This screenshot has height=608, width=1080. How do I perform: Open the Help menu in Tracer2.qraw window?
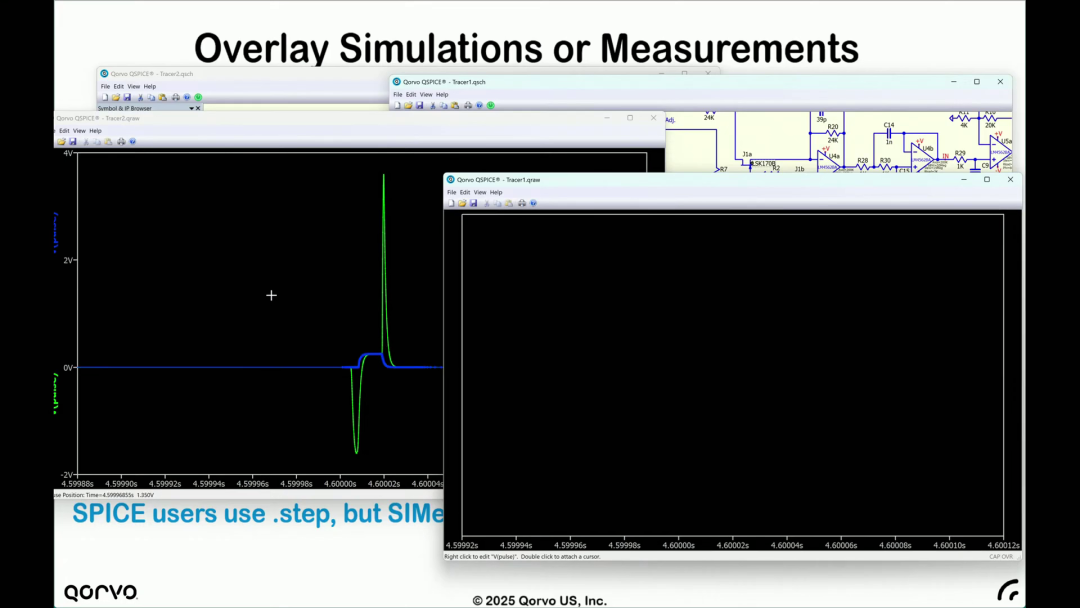click(95, 131)
